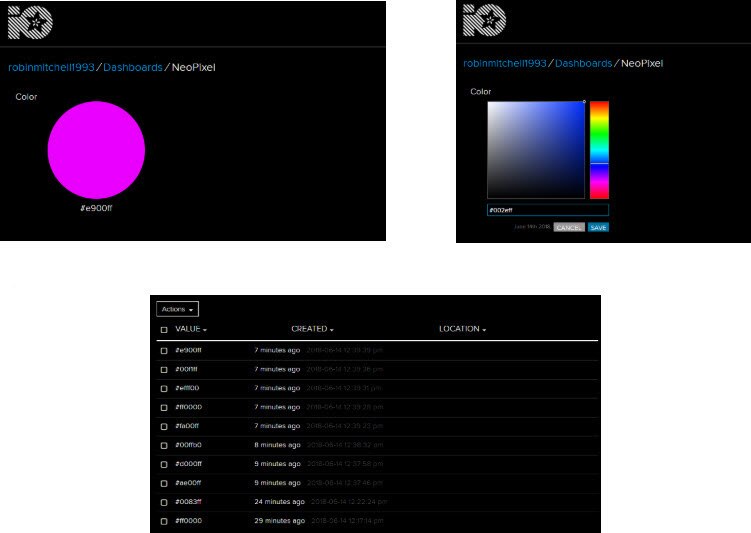Click the rainbow hue slider bar
Viewport: 751px width, 533px height.
pyautogui.click(x=598, y=149)
